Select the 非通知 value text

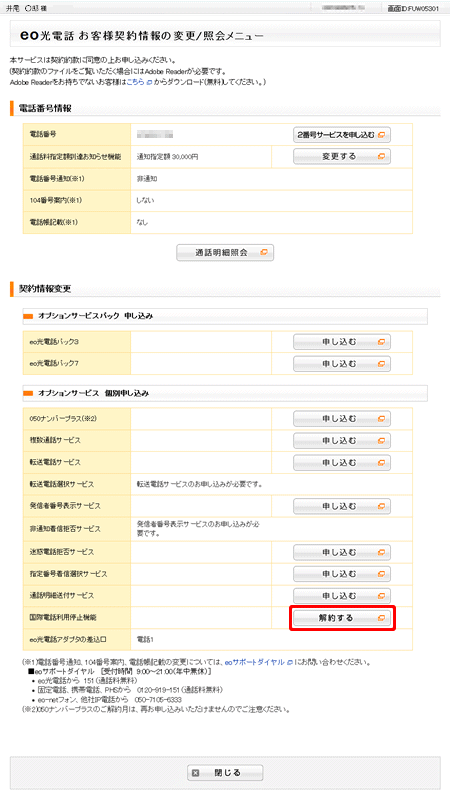[147, 179]
